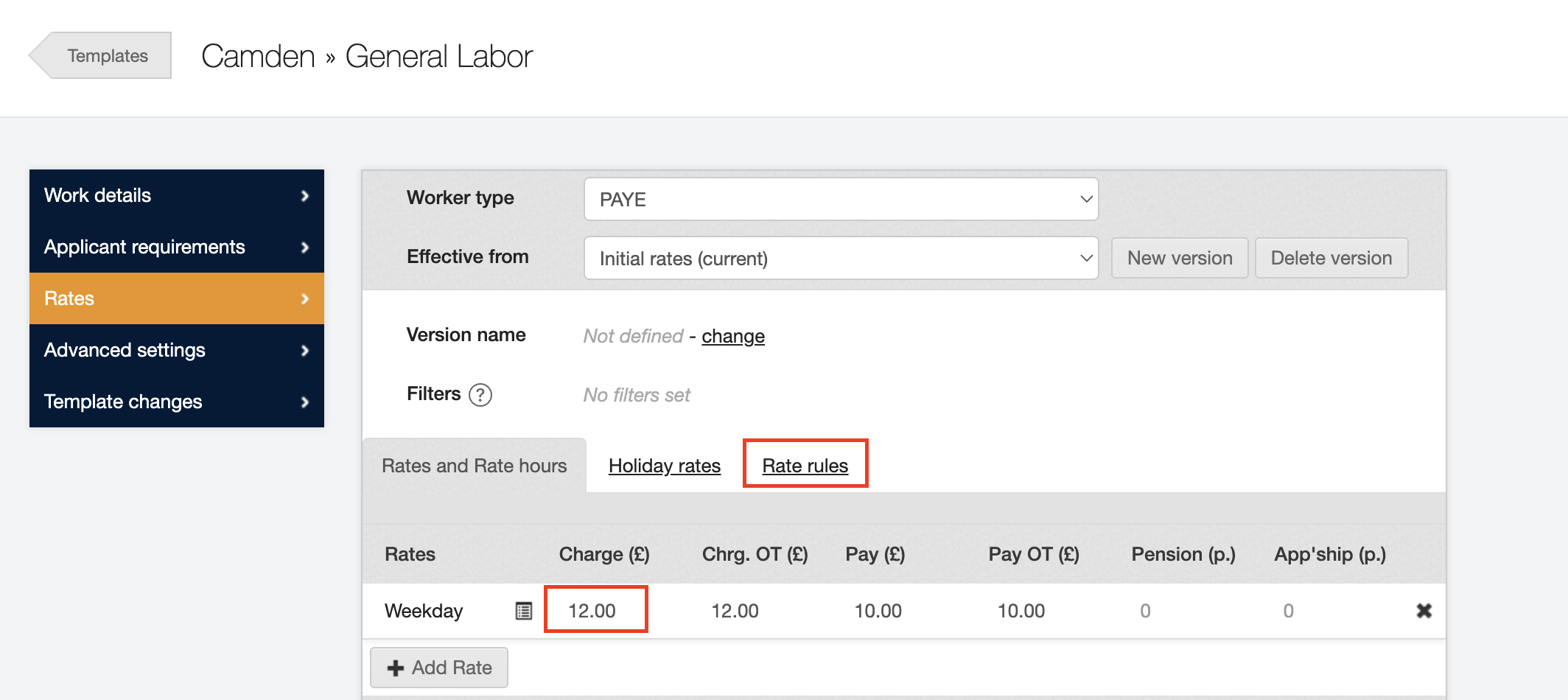Edit the Weekday Charge value 12.00
Screen dimensions: 1568x700
point(592,611)
